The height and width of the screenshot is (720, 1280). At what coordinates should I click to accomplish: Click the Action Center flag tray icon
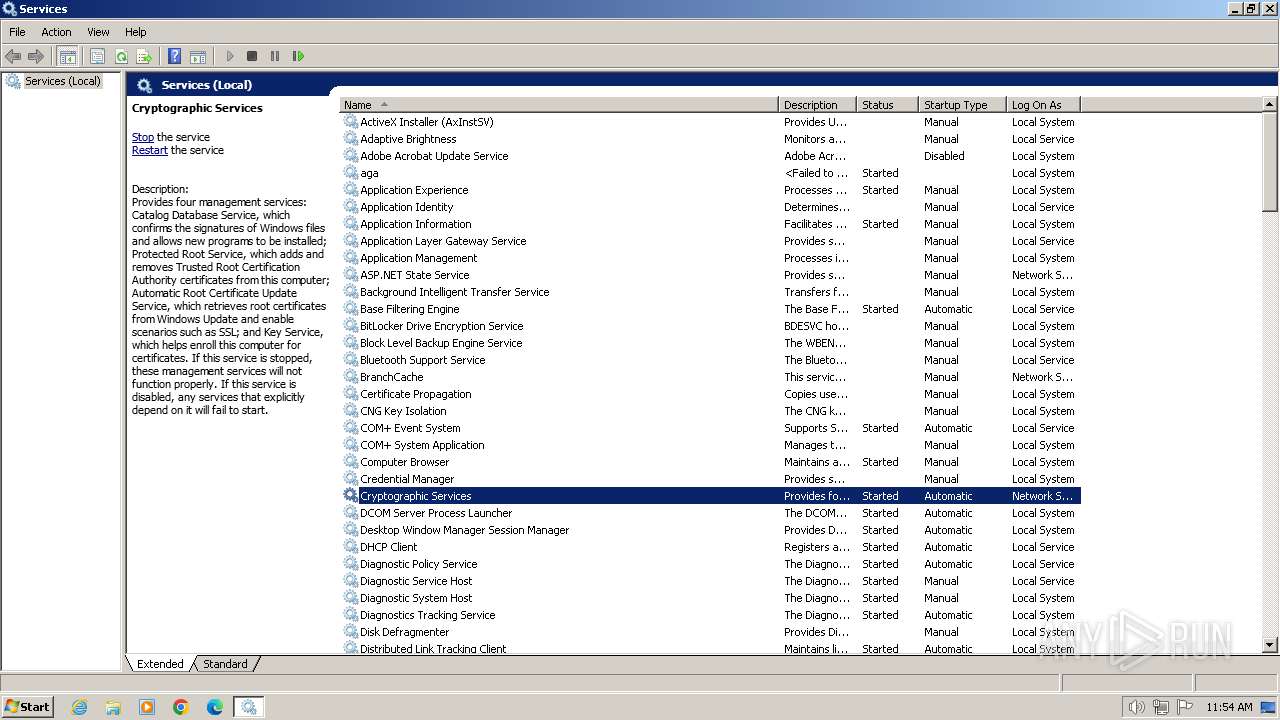click(x=1184, y=707)
